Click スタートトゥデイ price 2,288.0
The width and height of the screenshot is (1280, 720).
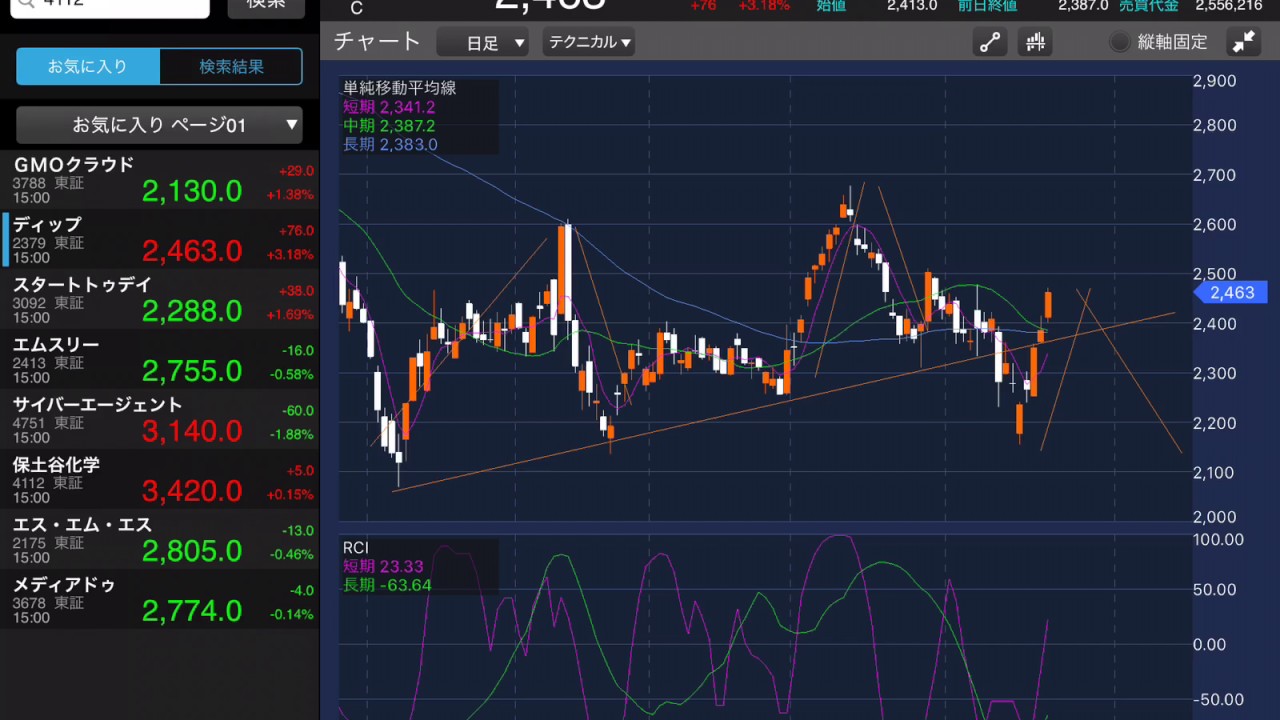tap(192, 311)
